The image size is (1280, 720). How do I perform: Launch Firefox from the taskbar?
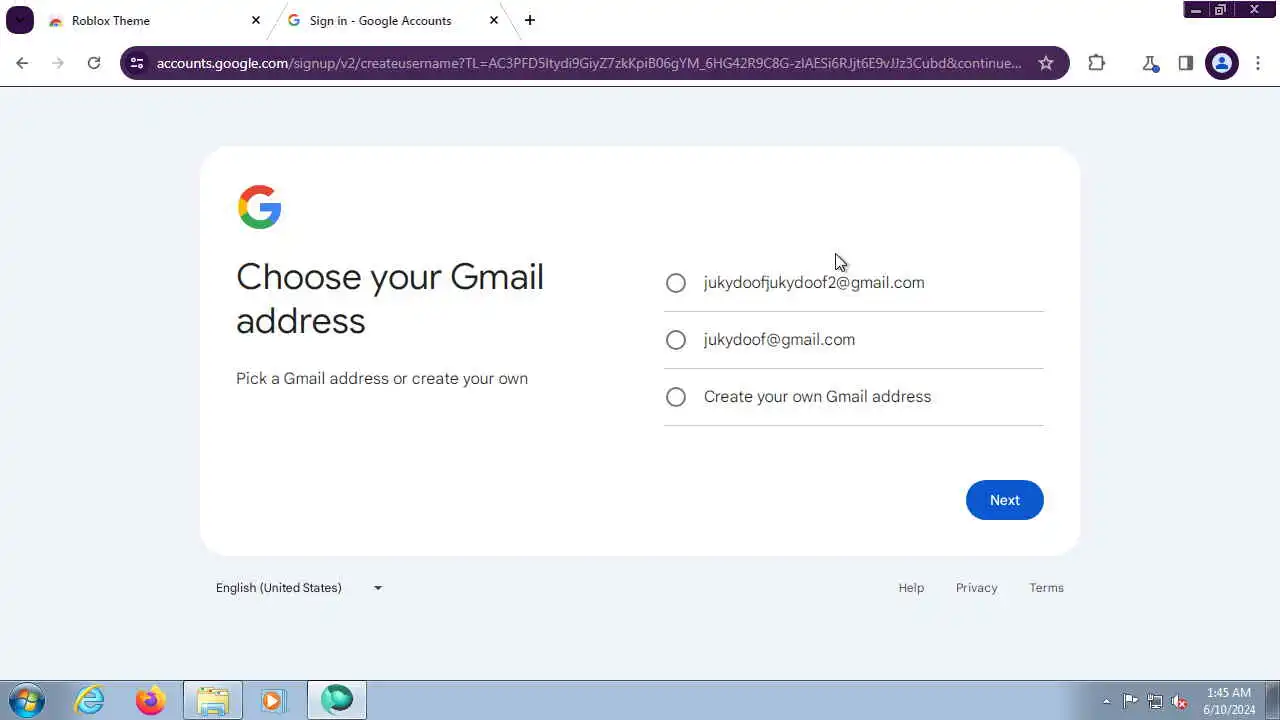151,700
